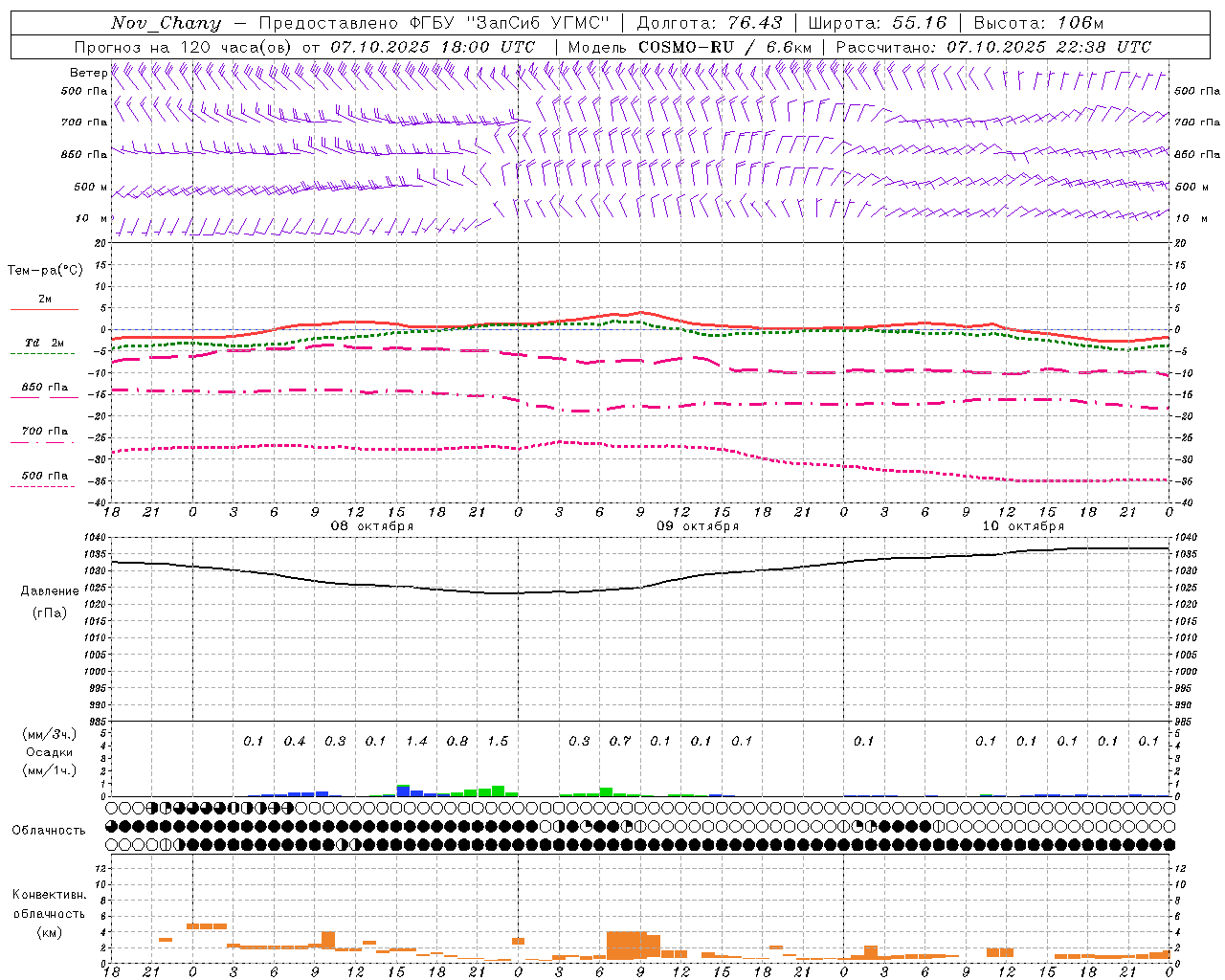Click the Тем-ра(°C) axis title
The height and width of the screenshot is (980, 1225).
tap(45, 271)
